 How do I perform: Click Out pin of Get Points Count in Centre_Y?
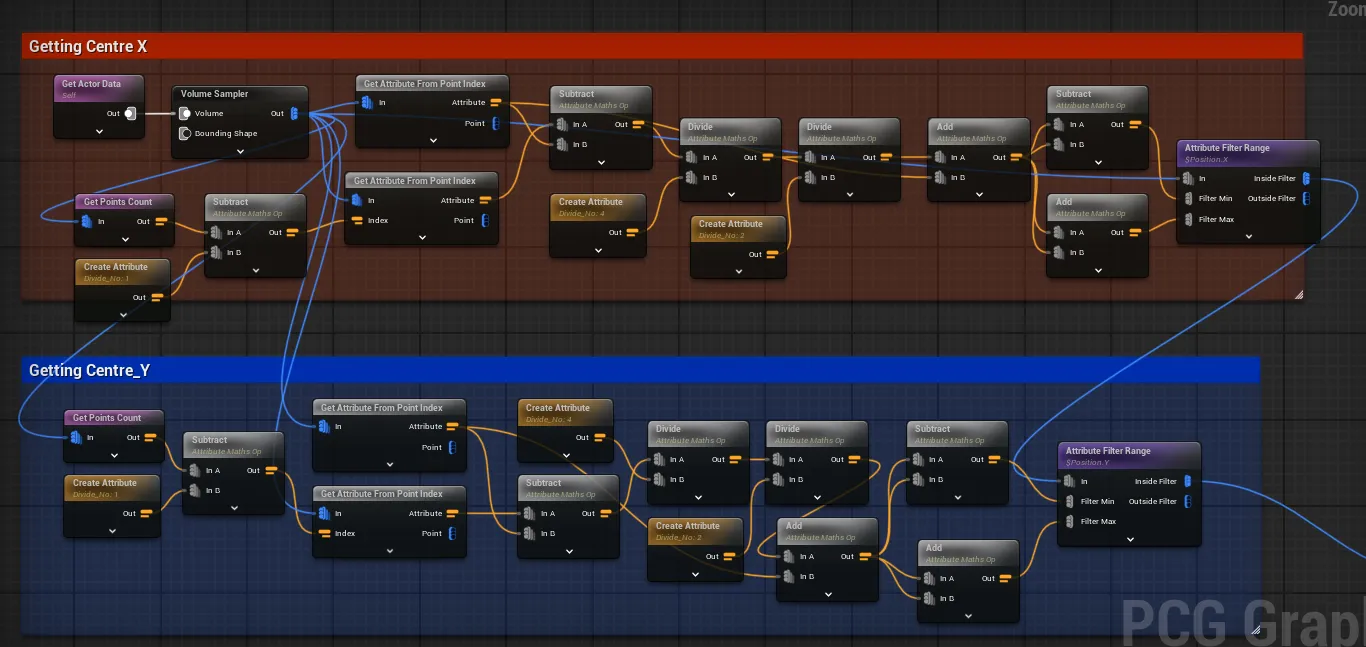(149, 437)
